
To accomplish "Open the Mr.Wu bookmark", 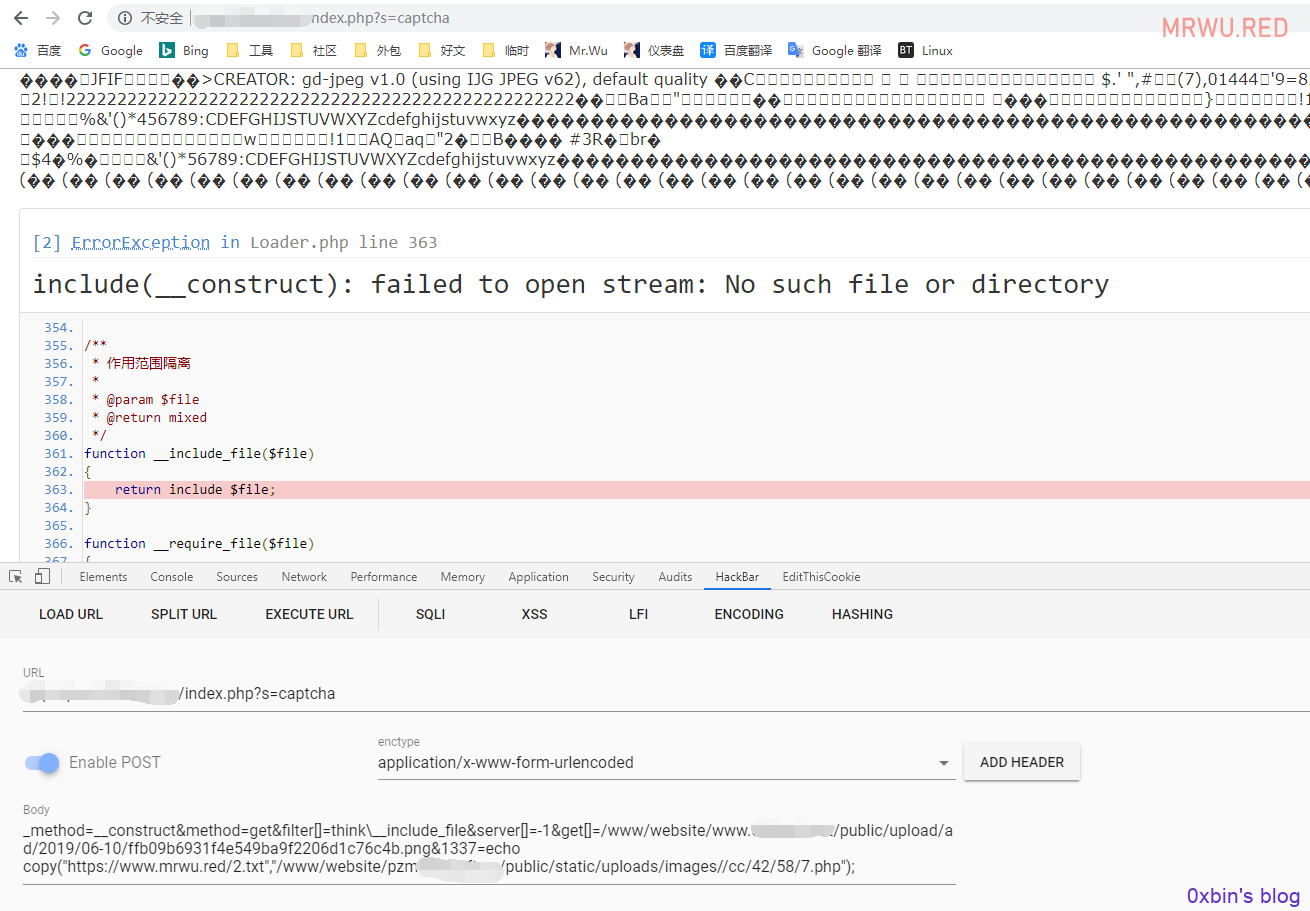I will (x=576, y=50).
